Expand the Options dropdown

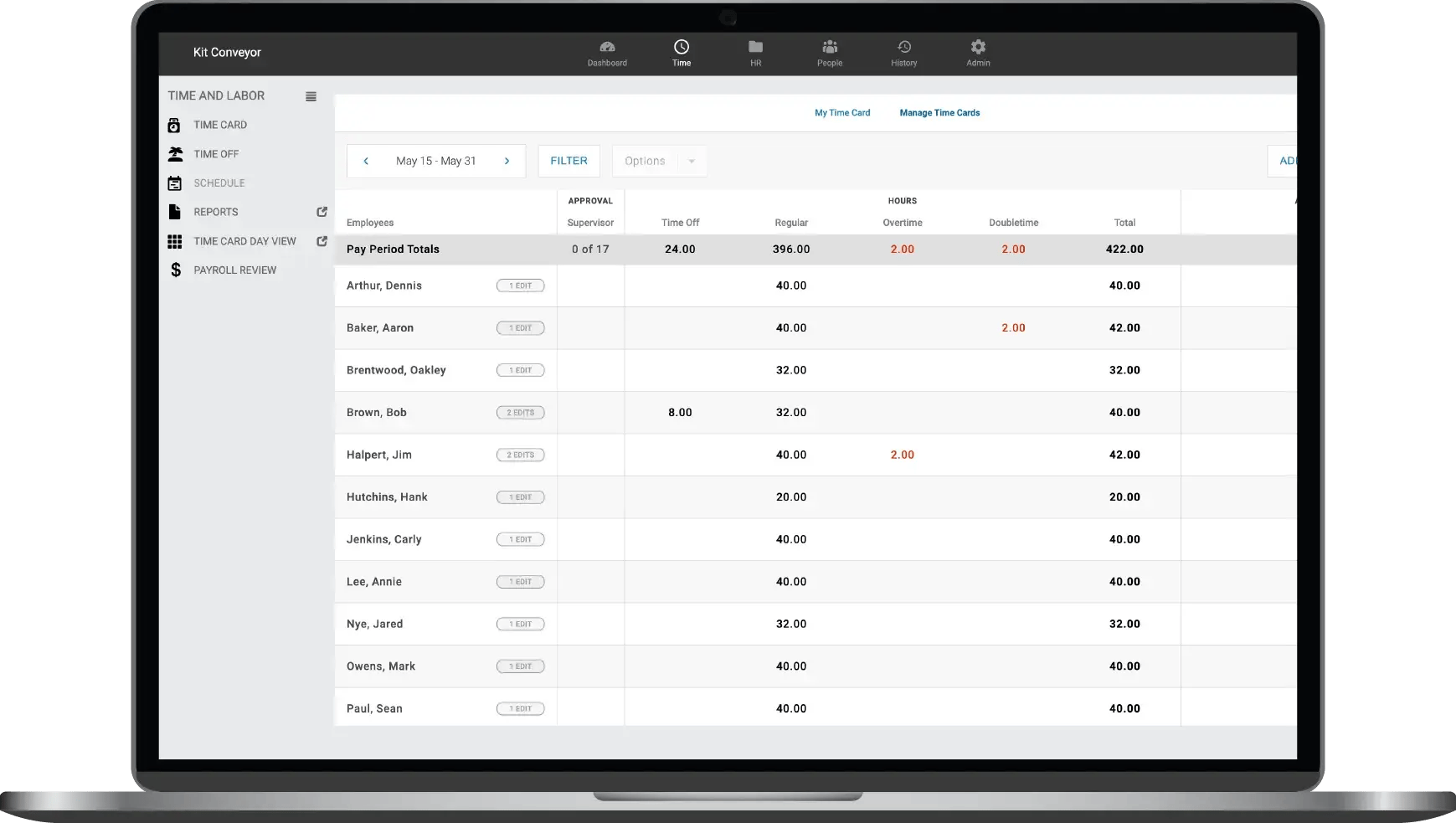click(x=691, y=161)
